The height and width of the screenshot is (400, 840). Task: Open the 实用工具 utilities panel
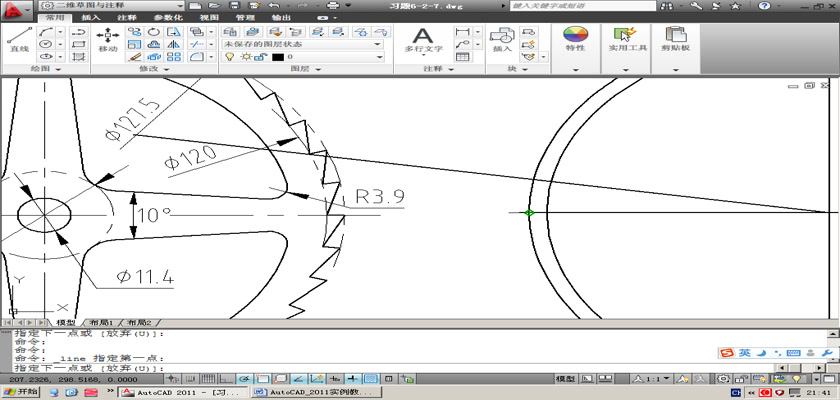pos(628,40)
